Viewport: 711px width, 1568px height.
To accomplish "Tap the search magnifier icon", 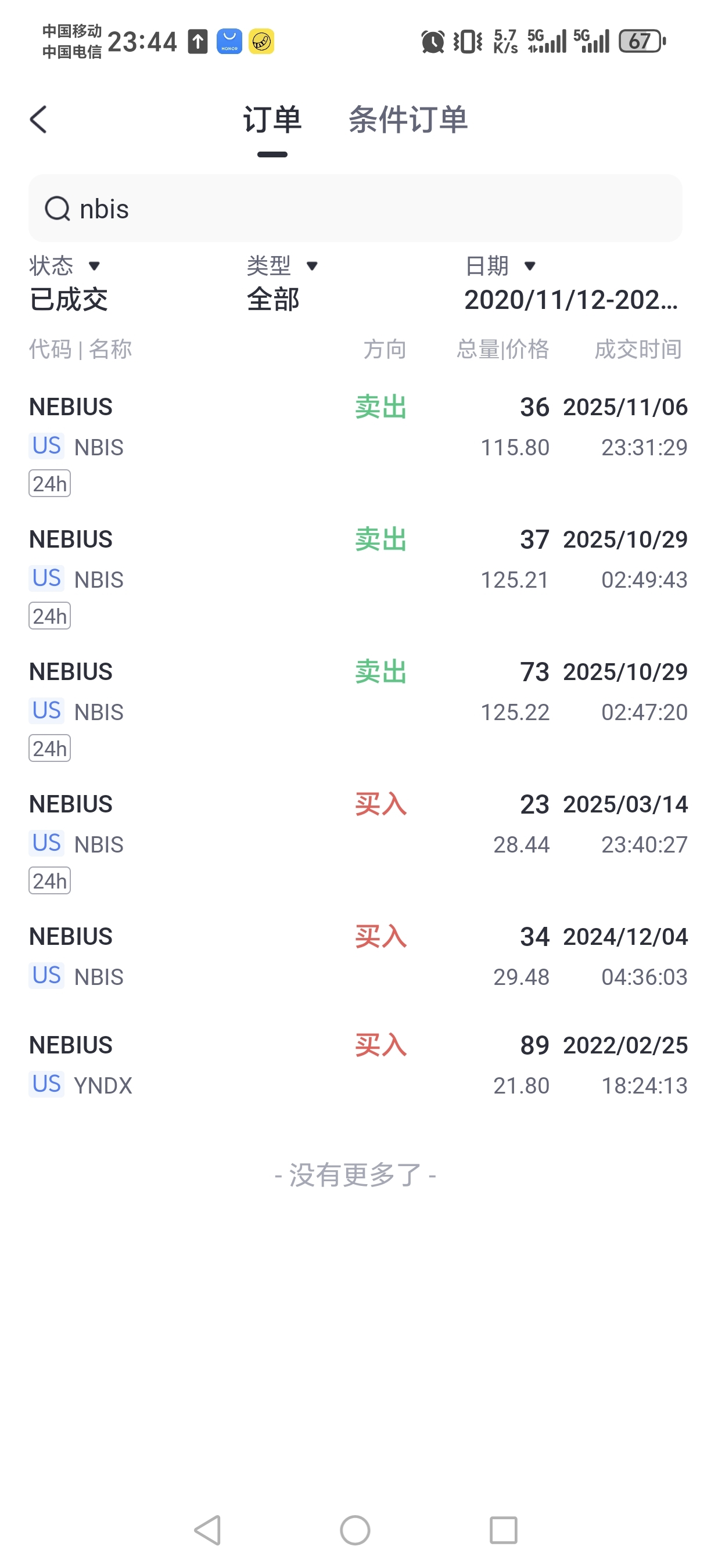I will coord(58,209).
